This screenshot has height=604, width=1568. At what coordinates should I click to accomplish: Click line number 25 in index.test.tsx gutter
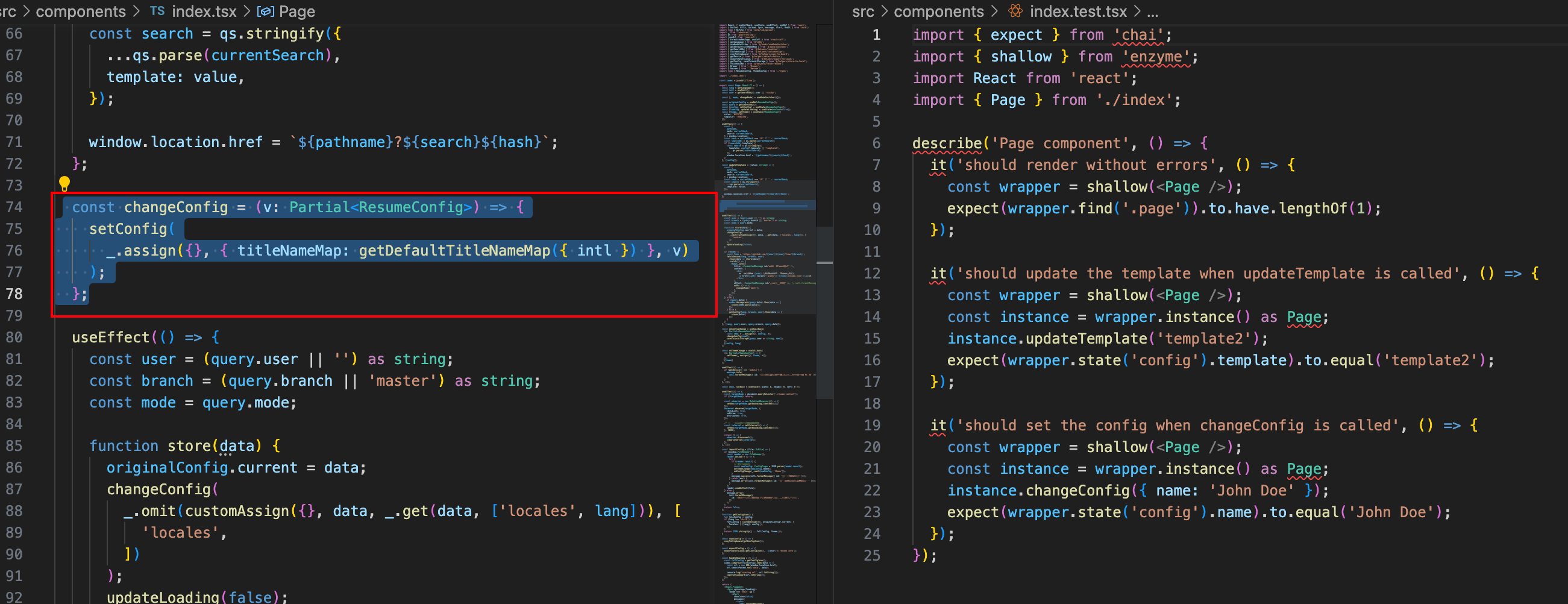click(x=871, y=555)
